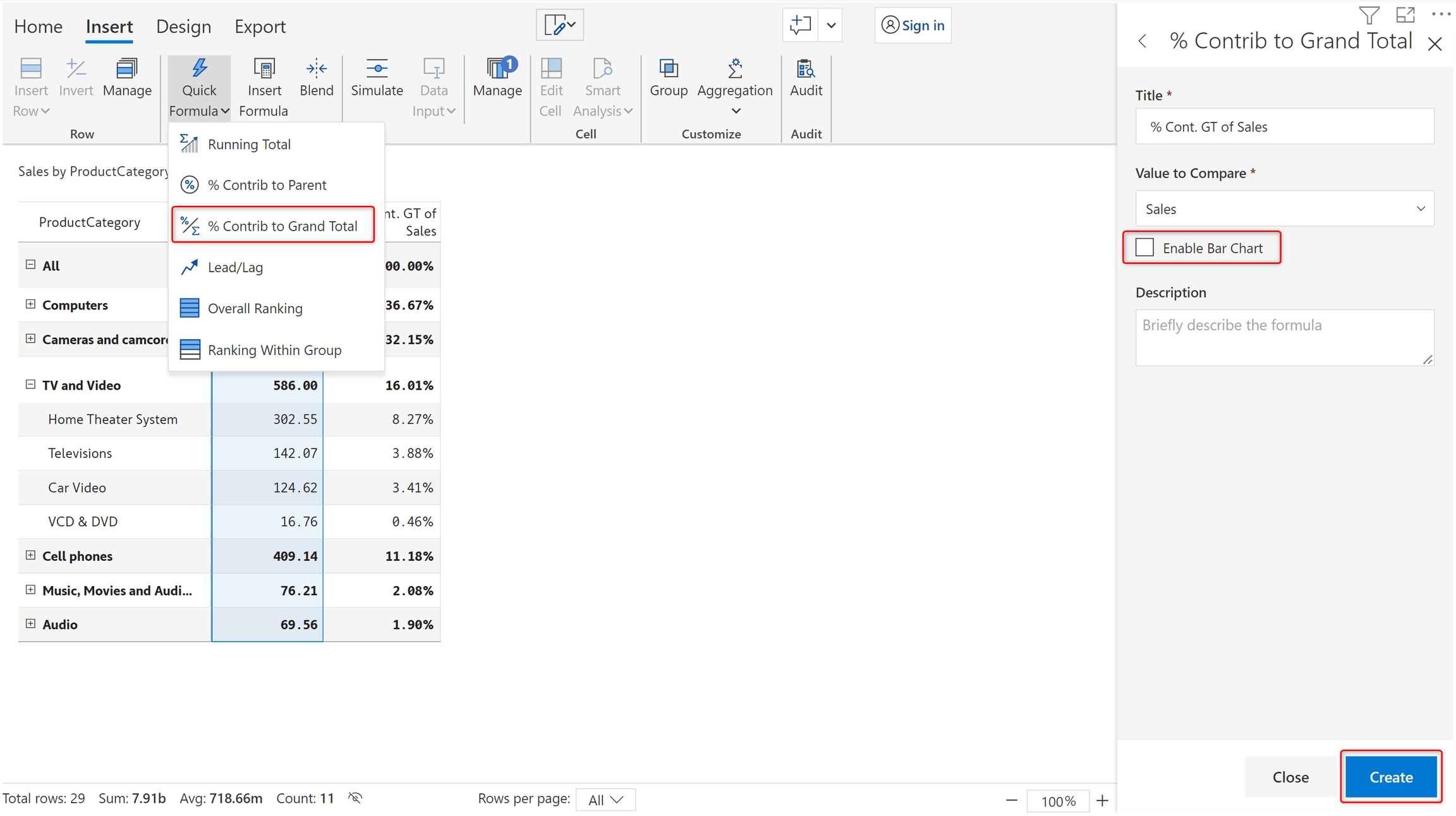1456x816 pixels.
Task: Click the Description text area
Action: pos(1284,337)
